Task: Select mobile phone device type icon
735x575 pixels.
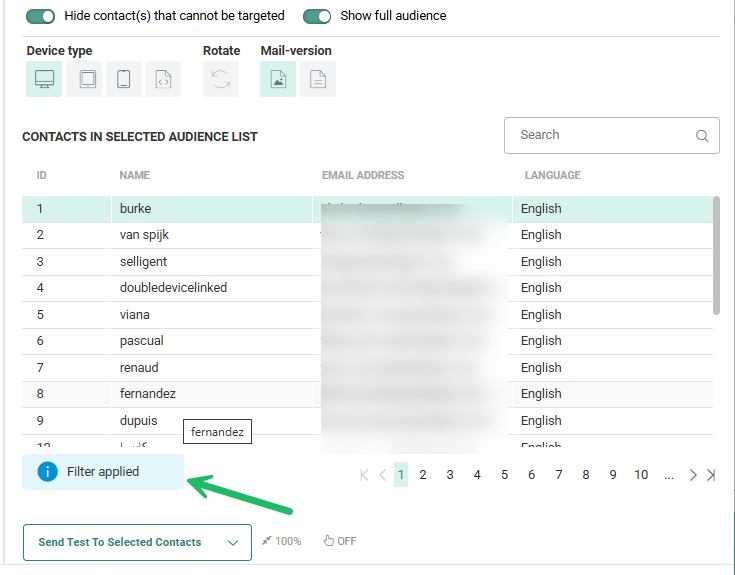Action: [x=124, y=79]
